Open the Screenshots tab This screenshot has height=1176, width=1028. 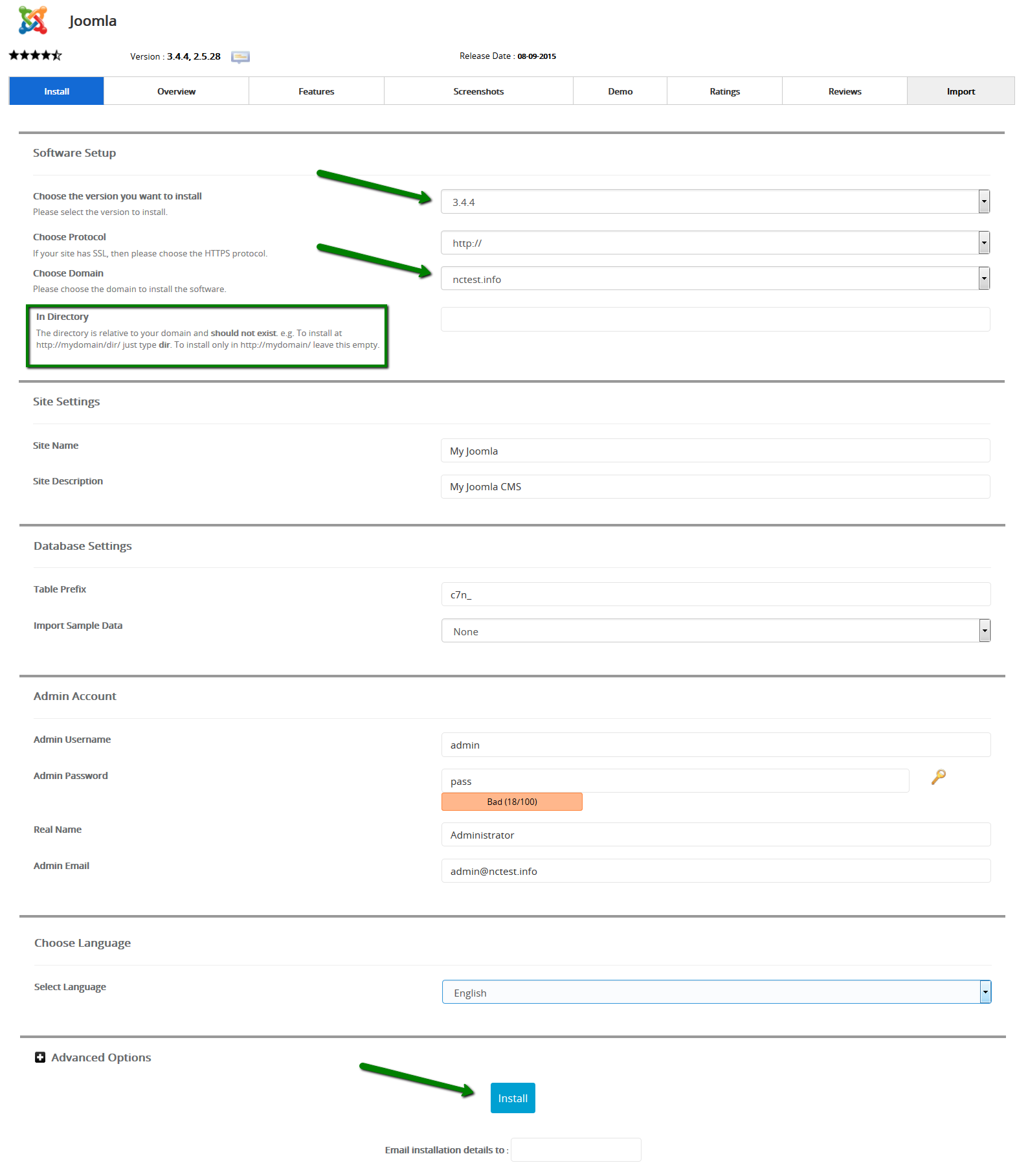pyautogui.click(x=478, y=91)
